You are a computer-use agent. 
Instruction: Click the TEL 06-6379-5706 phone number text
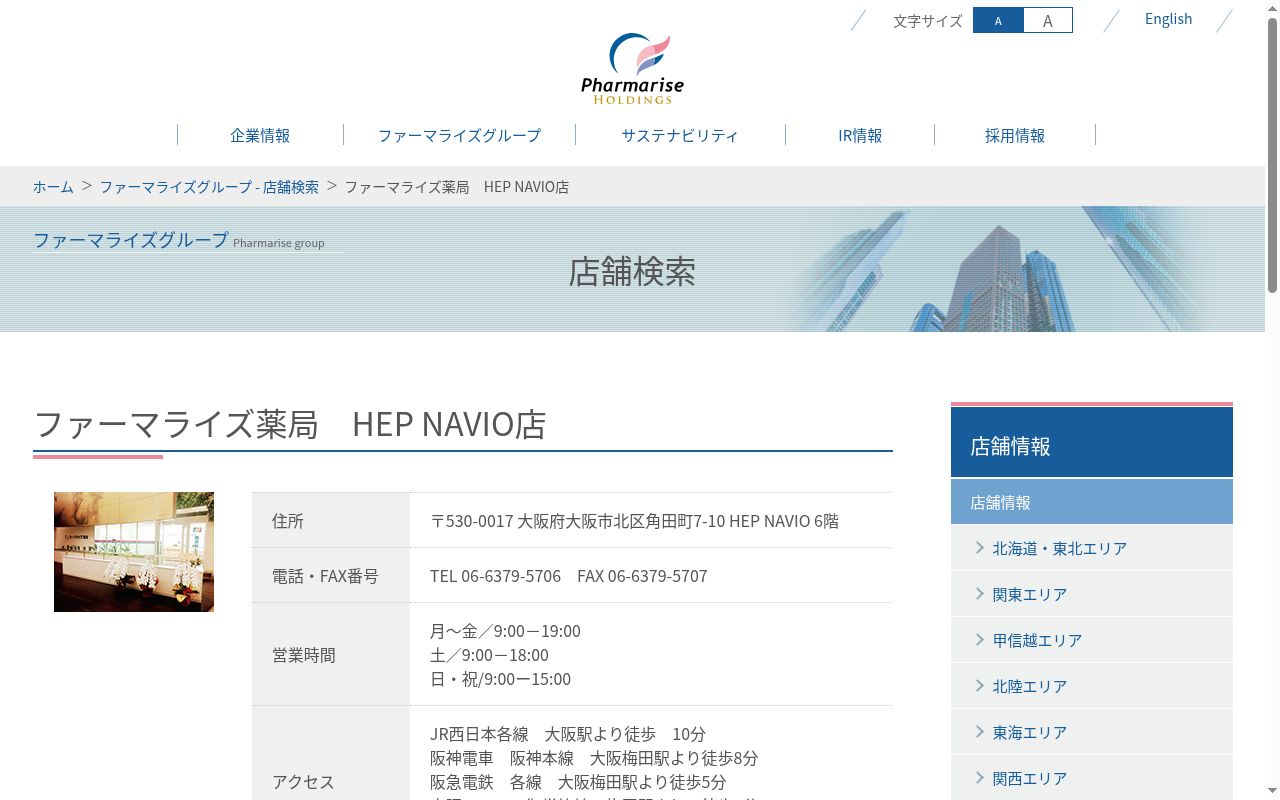click(496, 576)
